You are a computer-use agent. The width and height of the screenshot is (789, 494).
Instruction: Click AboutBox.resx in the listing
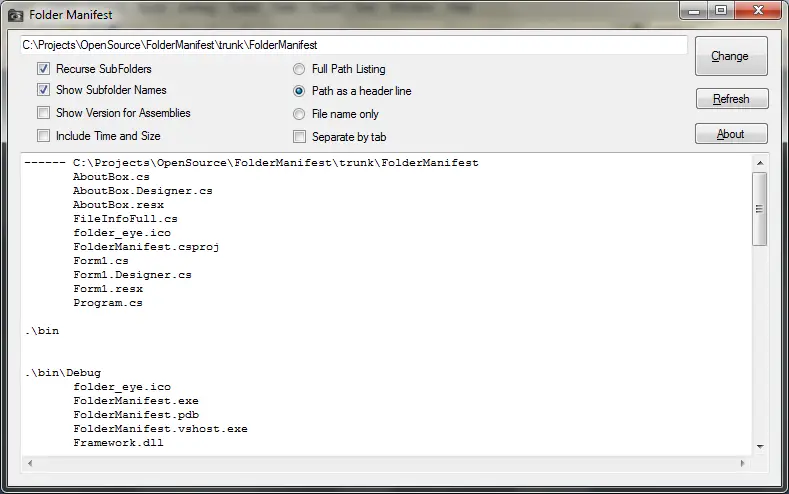[118, 205]
